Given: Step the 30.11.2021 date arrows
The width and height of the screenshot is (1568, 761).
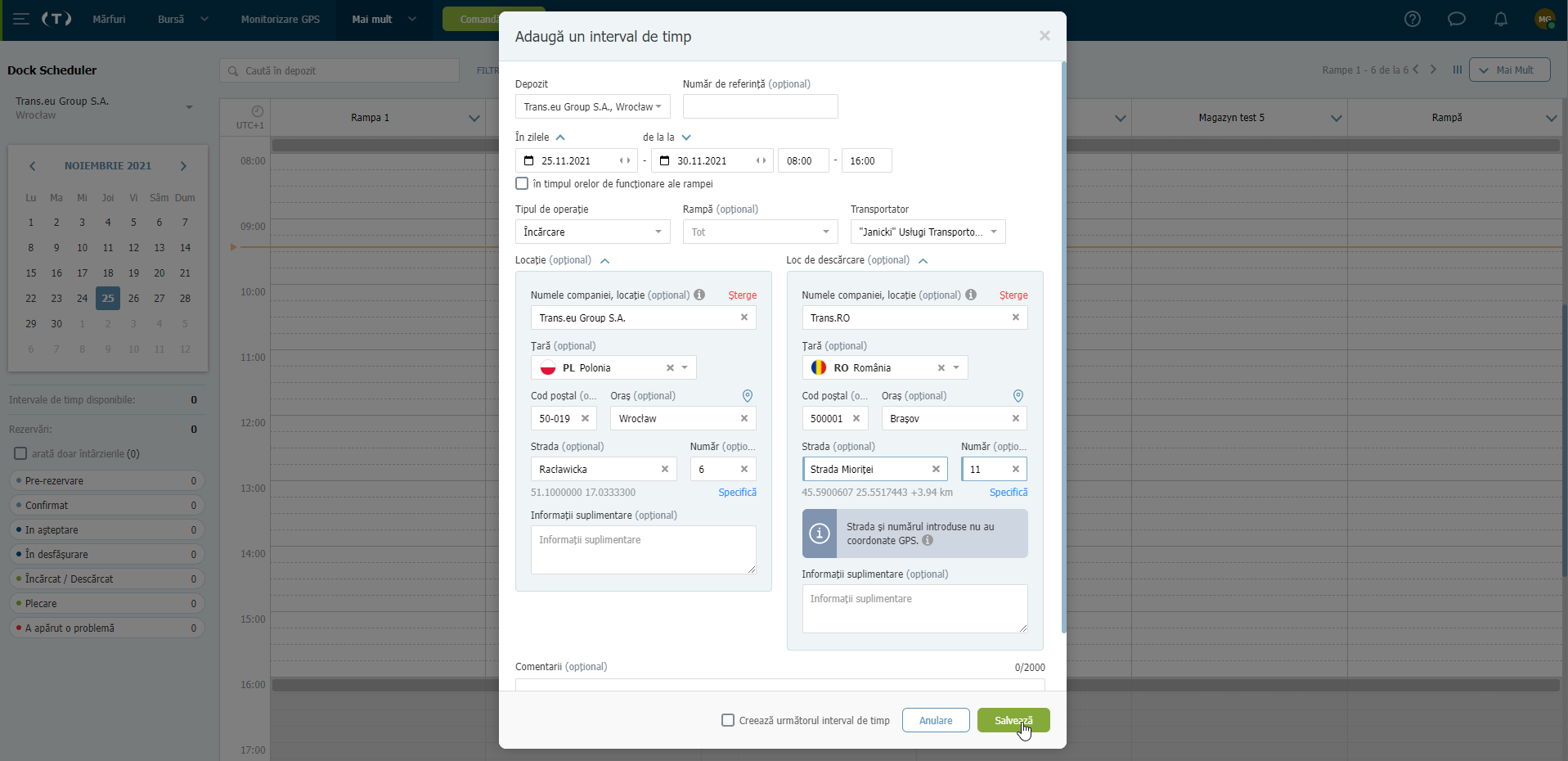Looking at the screenshot, I should [x=761, y=161].
